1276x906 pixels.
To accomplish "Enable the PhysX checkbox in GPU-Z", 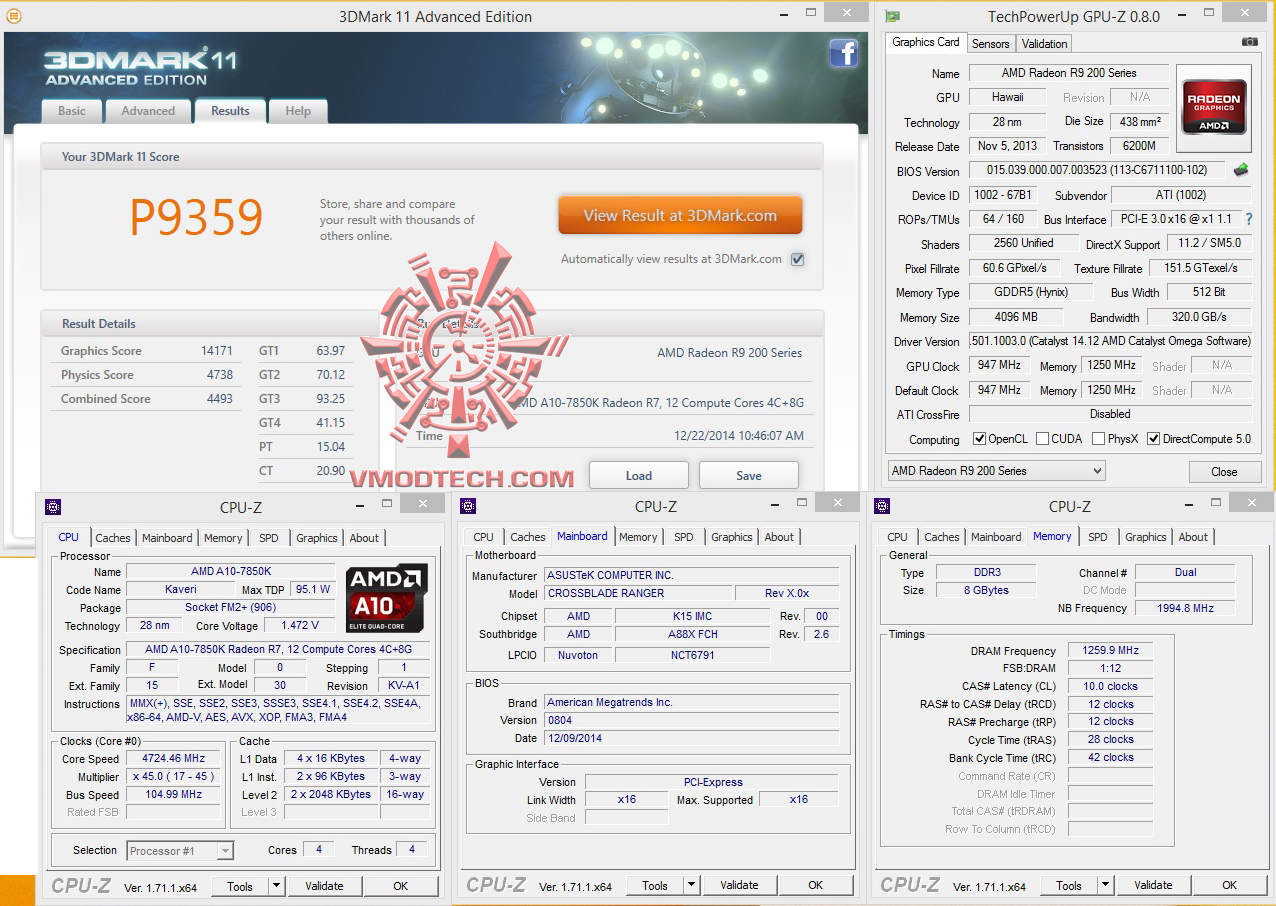I will 1099,439.
